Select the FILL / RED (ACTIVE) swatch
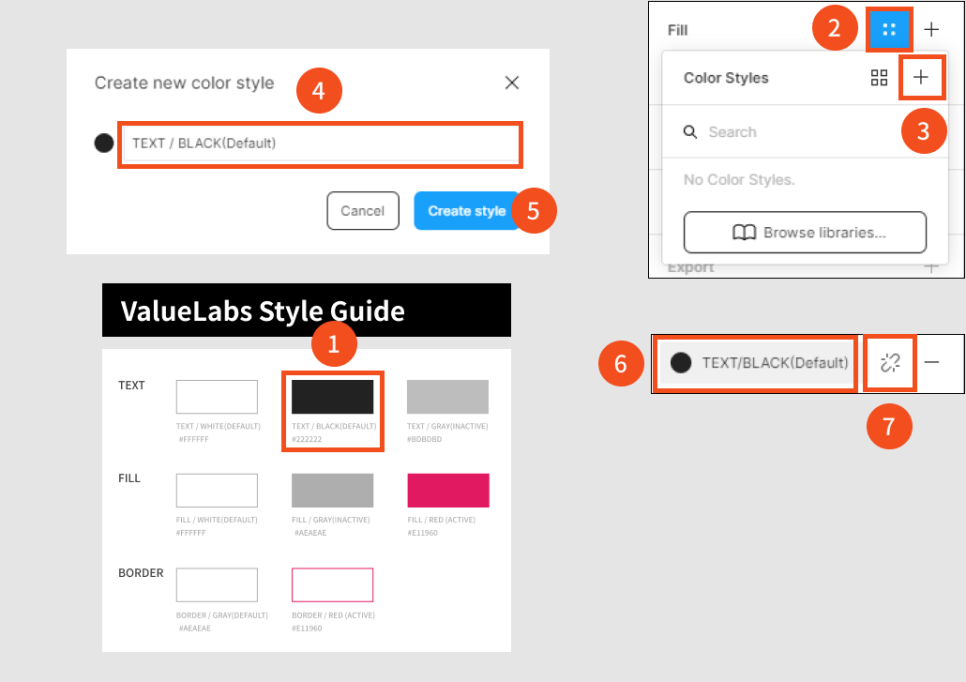This screenshot has width=966, height=682. coord(448,490)
